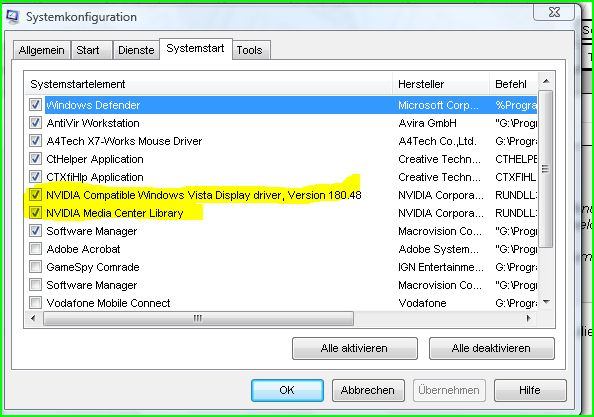Image resolution: width=594 pixels, height=417 pixels.
Task: Uncheck NVIDIA Compatible Windows Vista Display driver
Action: 35,195
